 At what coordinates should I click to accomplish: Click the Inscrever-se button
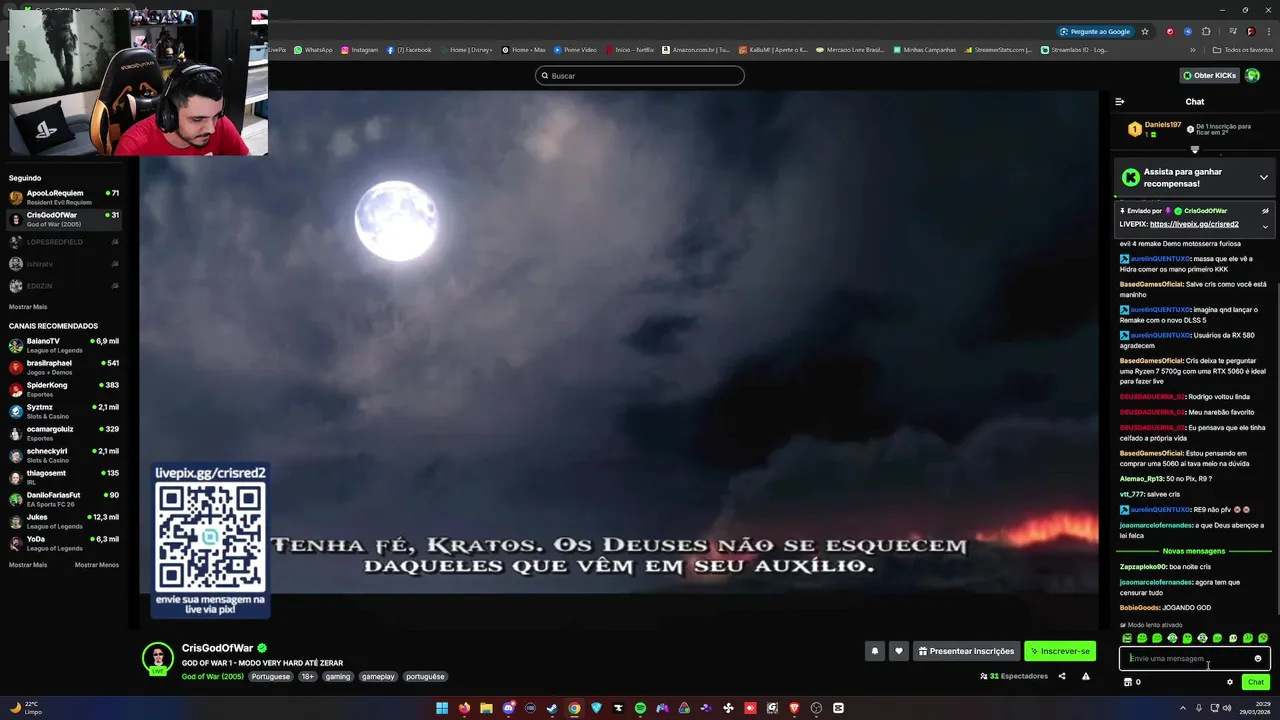click(x=1060, y=651)
